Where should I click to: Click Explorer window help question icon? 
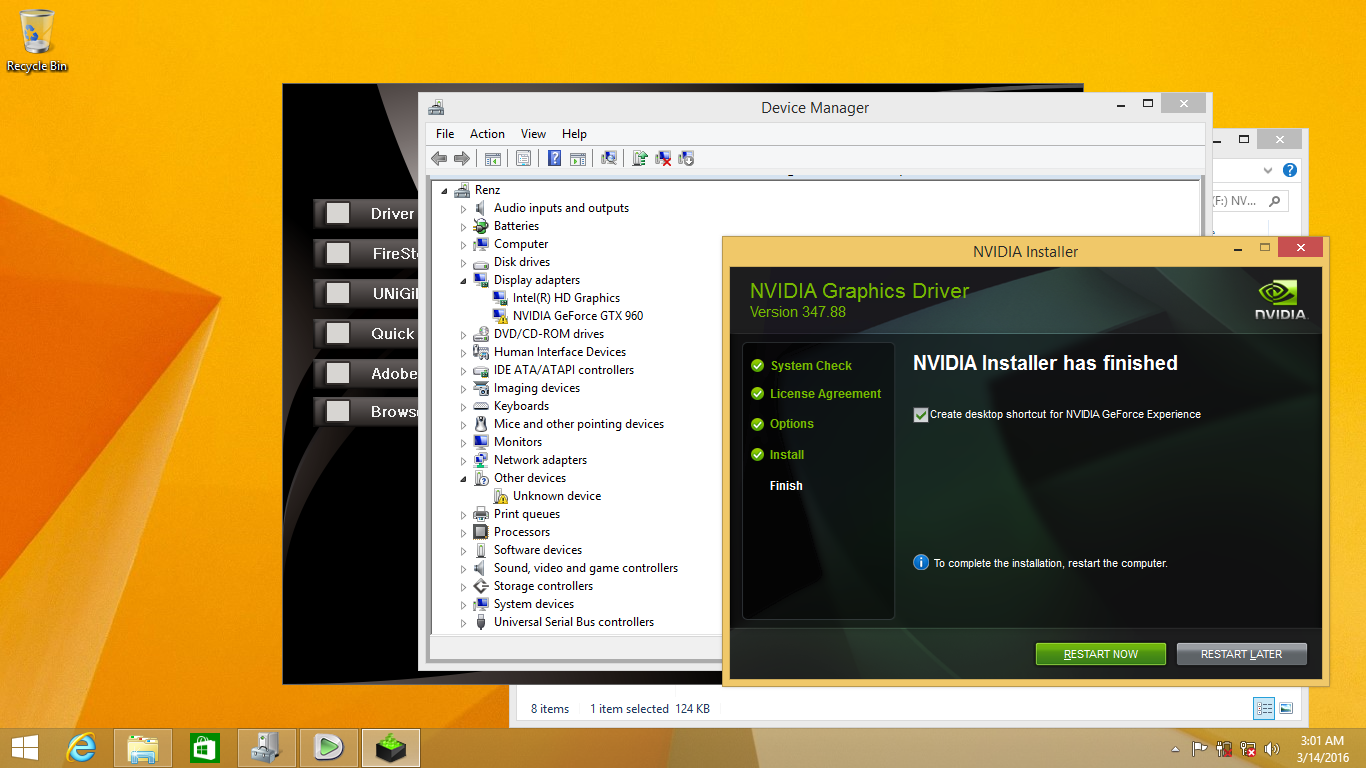point(1290,171)
